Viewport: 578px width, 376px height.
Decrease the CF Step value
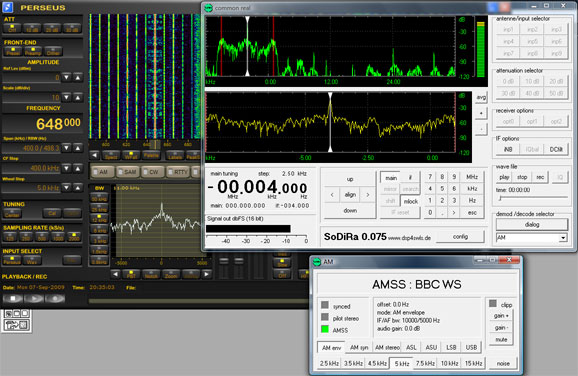pyautogui.click(x=66, y=168)
